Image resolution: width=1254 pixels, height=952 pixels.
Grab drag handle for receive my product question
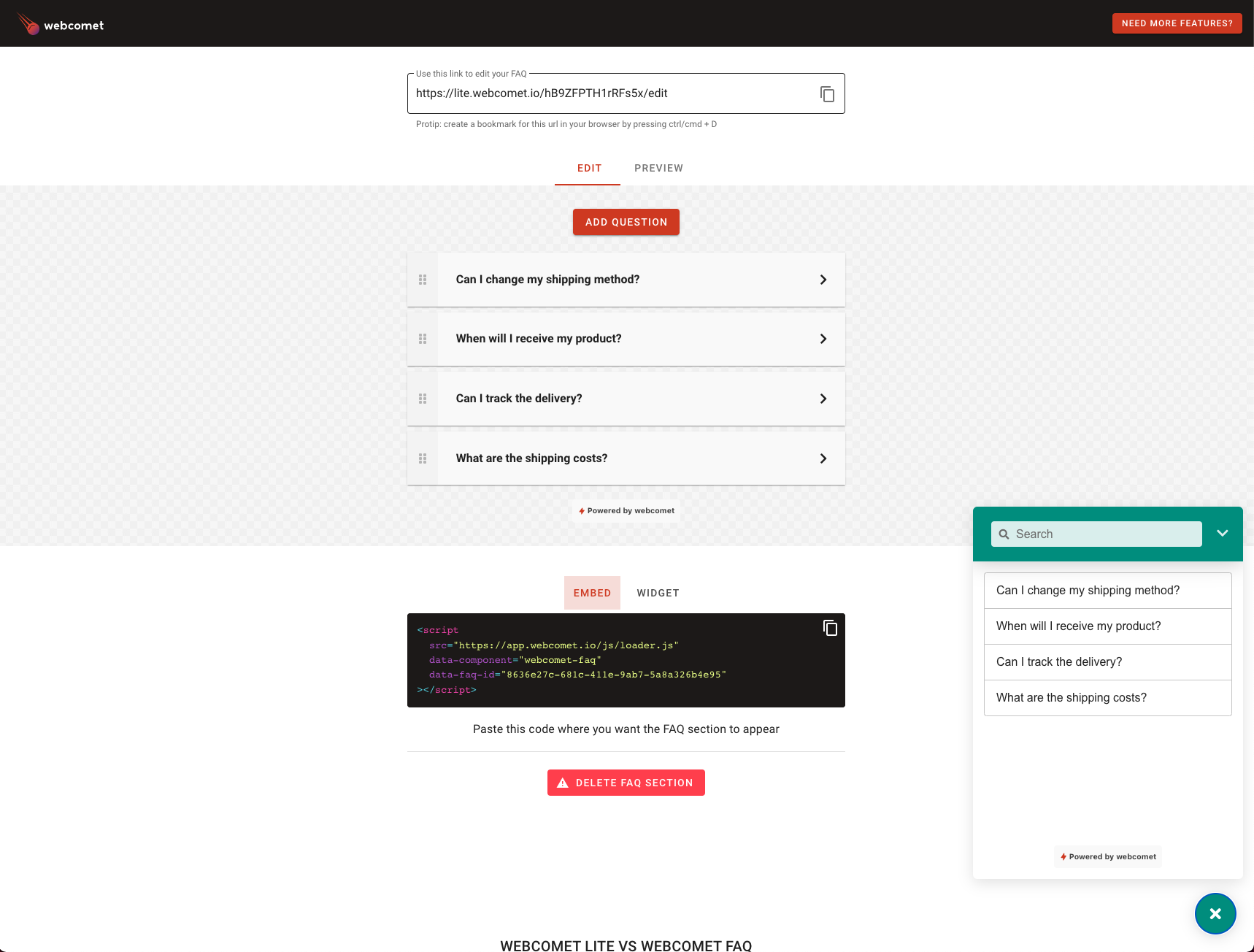click(423, 339)
